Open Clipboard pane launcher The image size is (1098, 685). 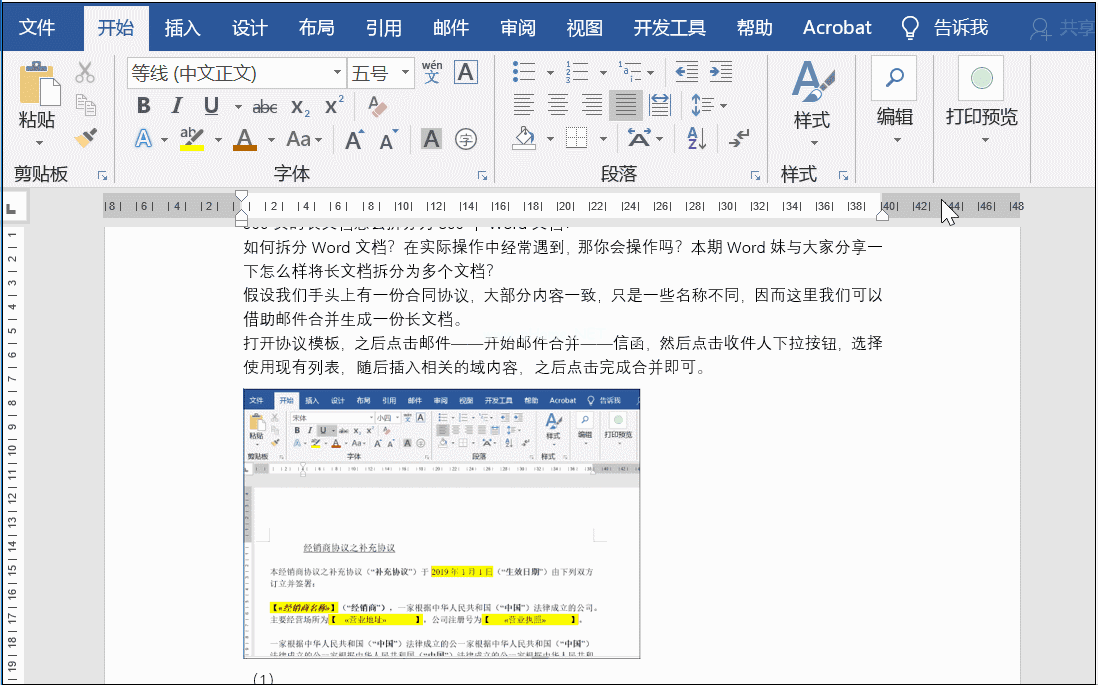pyautogui.click(x=102, y=176)
